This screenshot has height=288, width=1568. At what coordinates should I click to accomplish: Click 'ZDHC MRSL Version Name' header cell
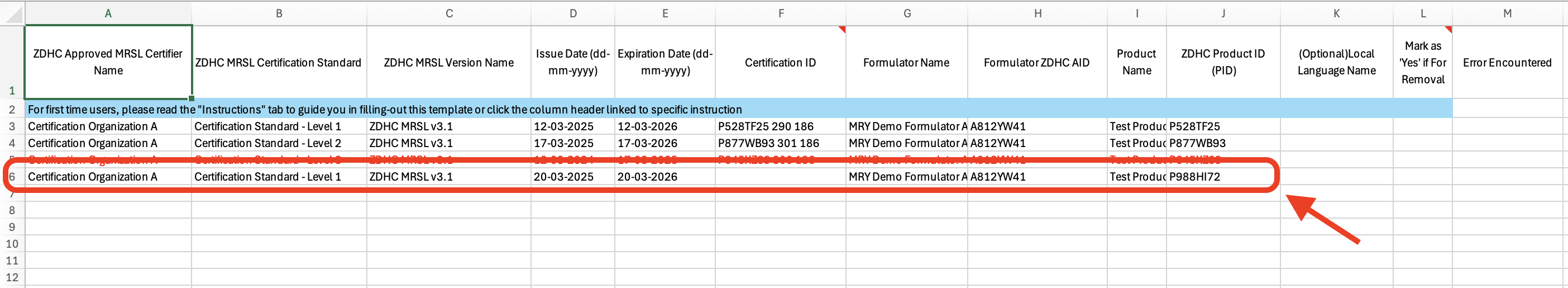(x=448, y=62)
